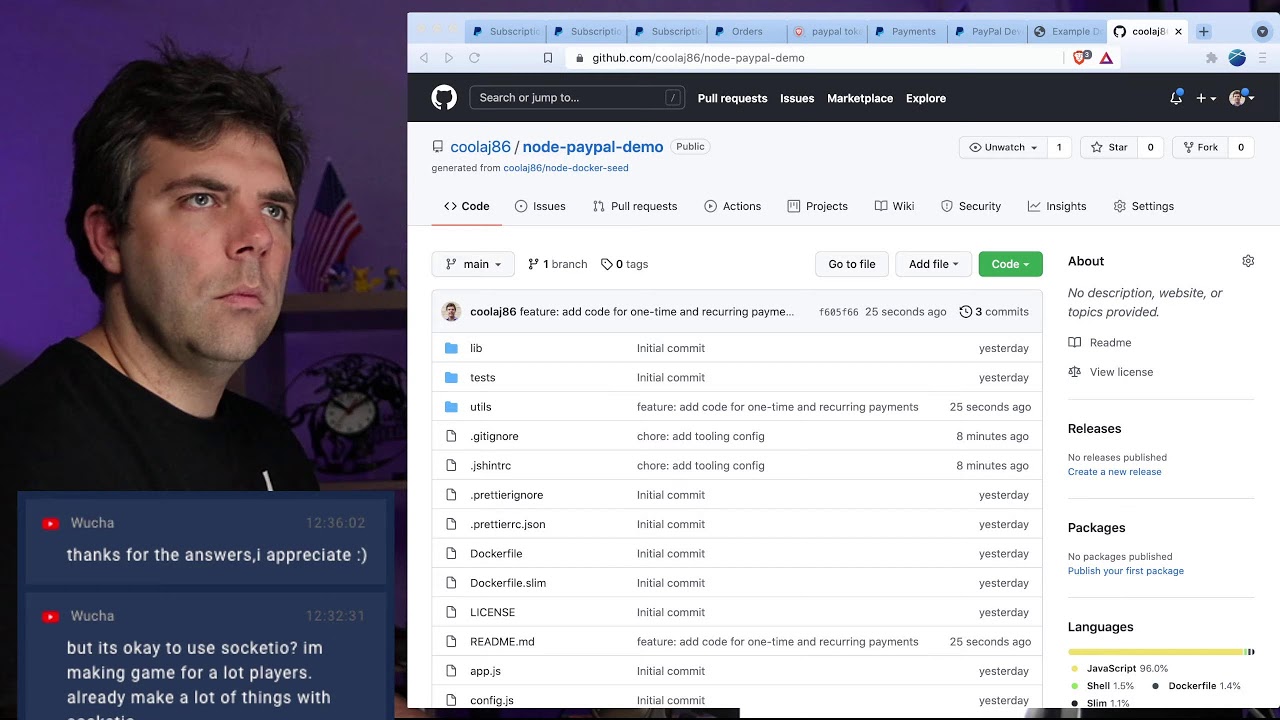Open the create new plus dropdown in header
Viewport: 1280px width, 720px height.
(1206, 98)
